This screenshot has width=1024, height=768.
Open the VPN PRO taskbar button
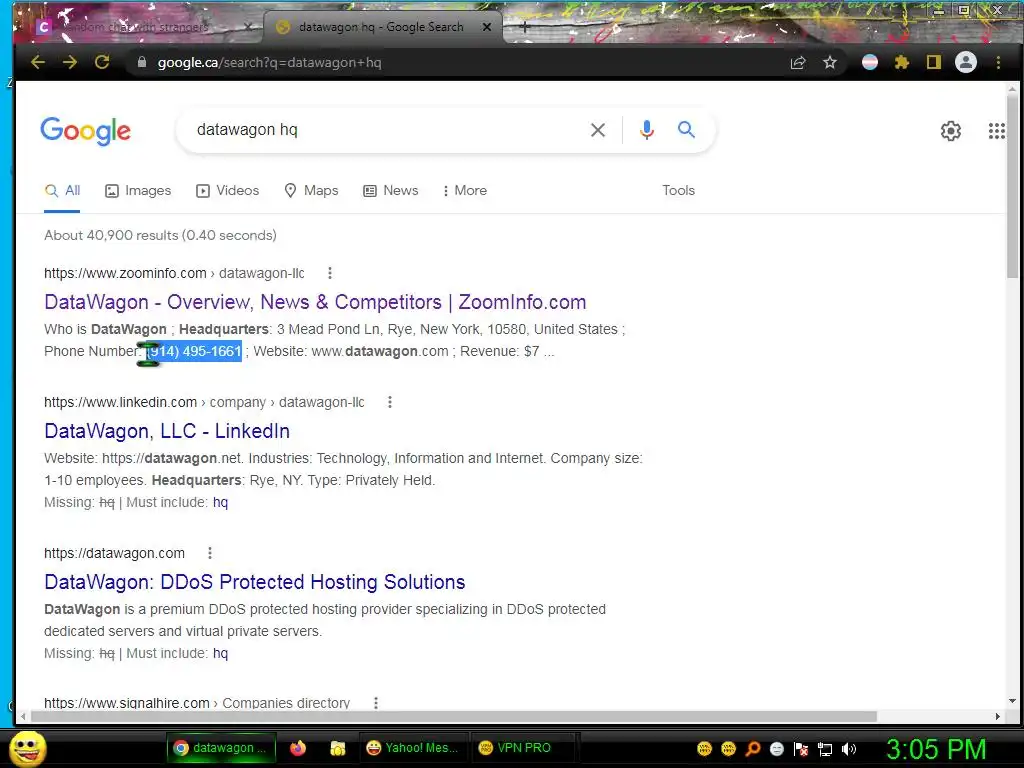tap(524, 748)
